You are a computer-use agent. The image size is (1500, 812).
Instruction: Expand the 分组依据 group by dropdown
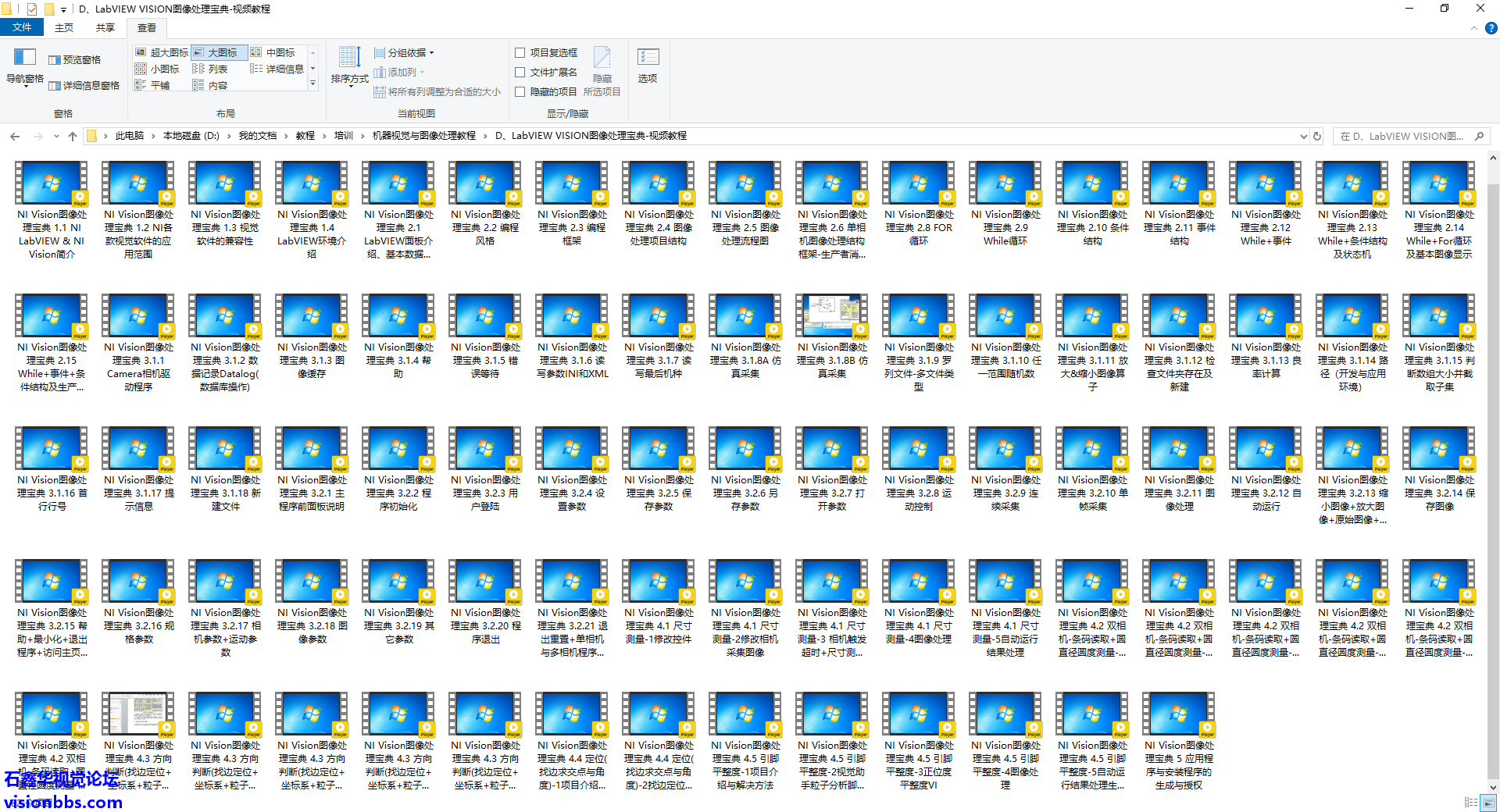pyautogui.click(x=404, y=52)
